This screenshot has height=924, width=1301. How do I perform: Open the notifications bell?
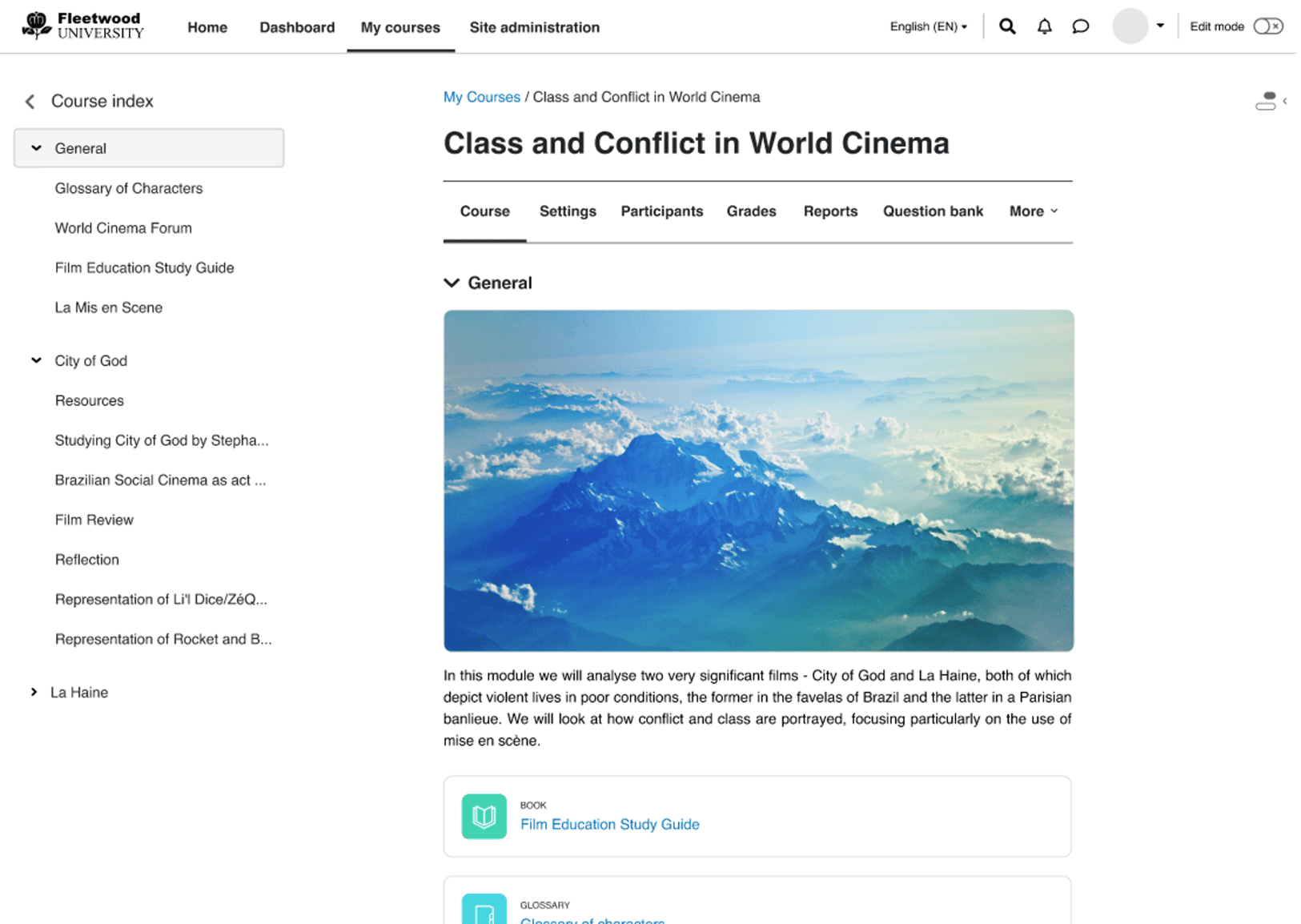click(x=1043, y=26)
